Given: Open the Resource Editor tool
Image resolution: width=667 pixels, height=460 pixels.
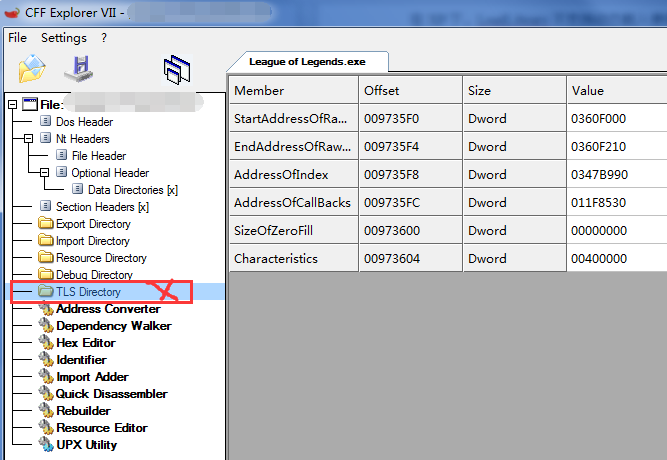Looking at the screenshot, I should [102, 428].
